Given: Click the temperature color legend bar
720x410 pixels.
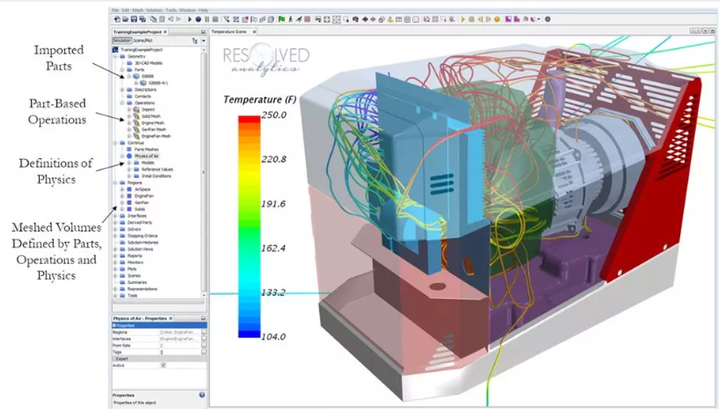Looking at the screenshot, I should click(249, 226).
